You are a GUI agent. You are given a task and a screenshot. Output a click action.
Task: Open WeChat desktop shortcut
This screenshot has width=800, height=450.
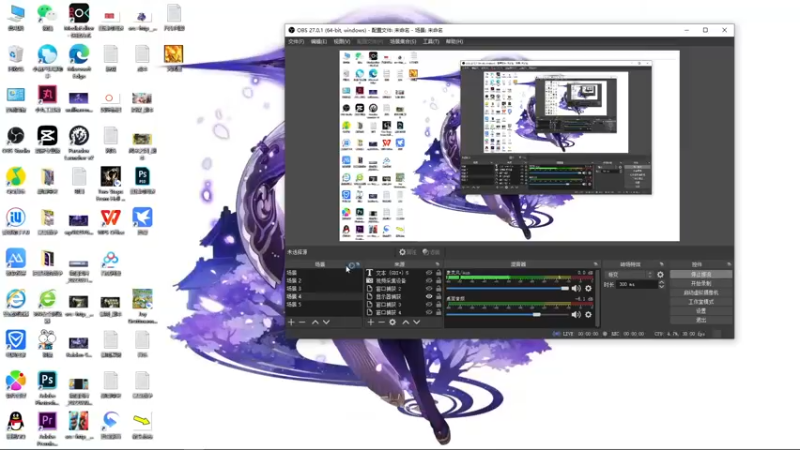[47, 18]
